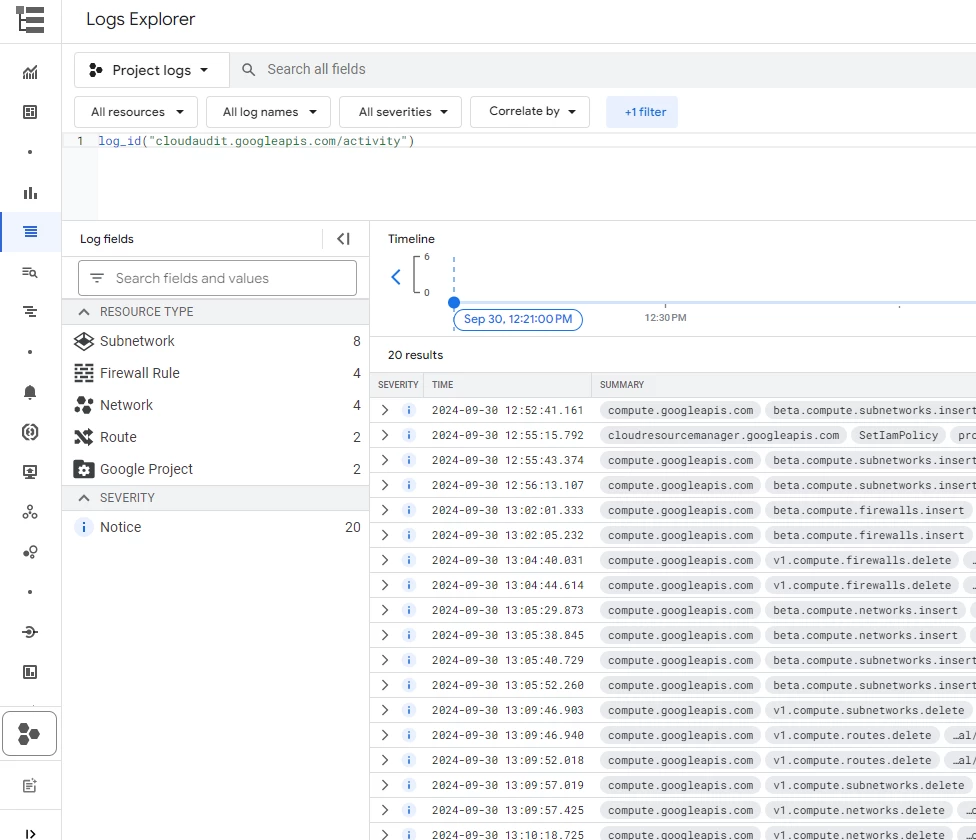Click the search magnifier icon in query bar
This screenshot has height=840, width=976.
[x=248, y=70]
